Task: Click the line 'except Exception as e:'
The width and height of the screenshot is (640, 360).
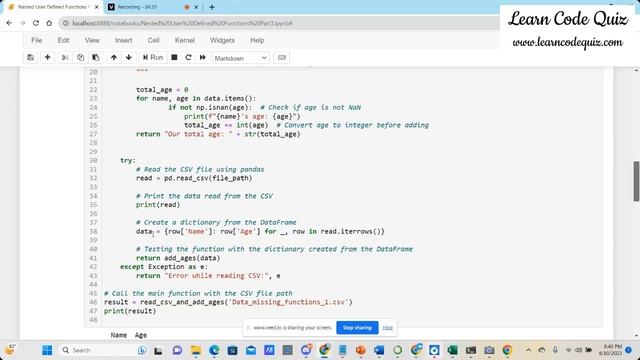Action: pyautogui.click(x=164, y=267)
